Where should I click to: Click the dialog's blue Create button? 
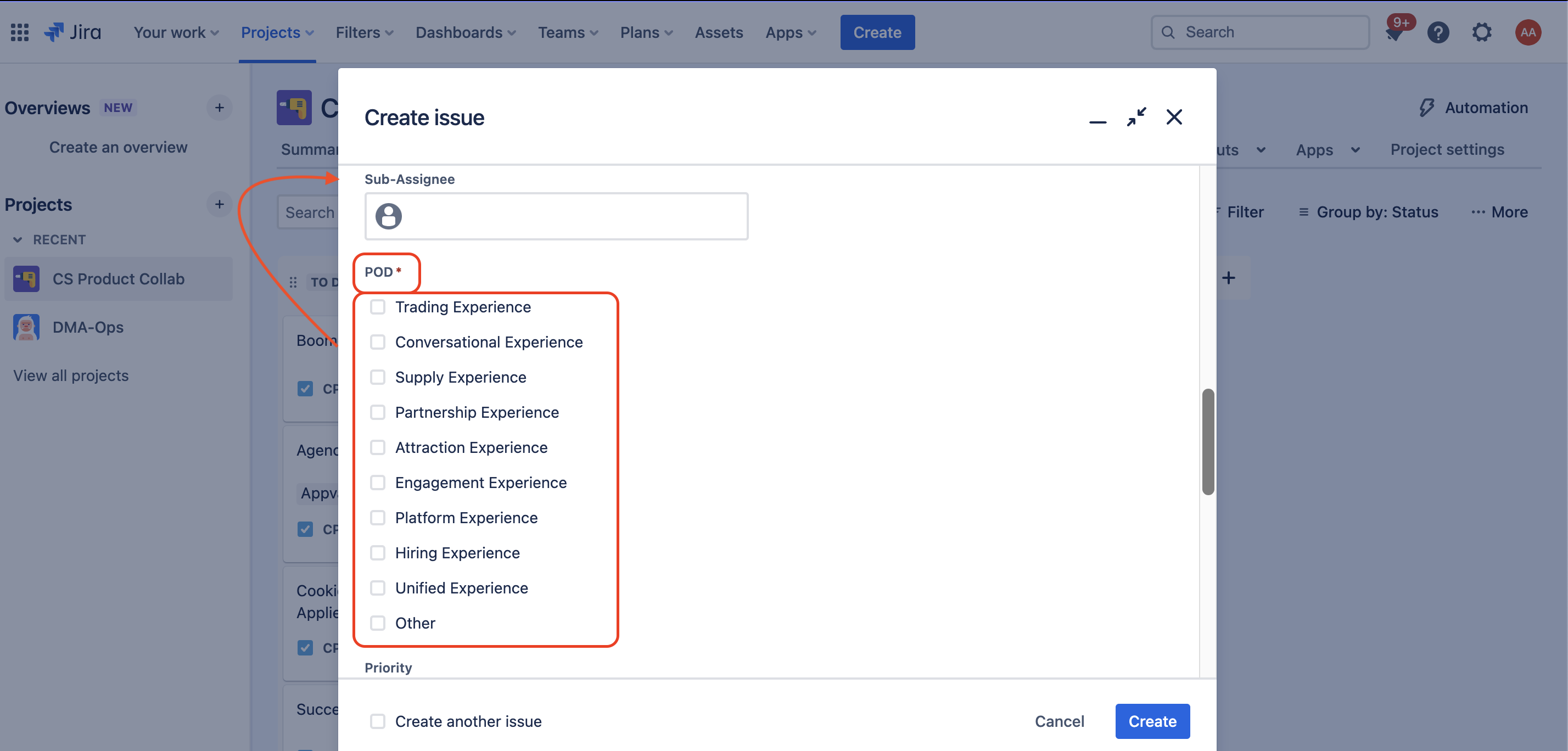point(1152,721)
